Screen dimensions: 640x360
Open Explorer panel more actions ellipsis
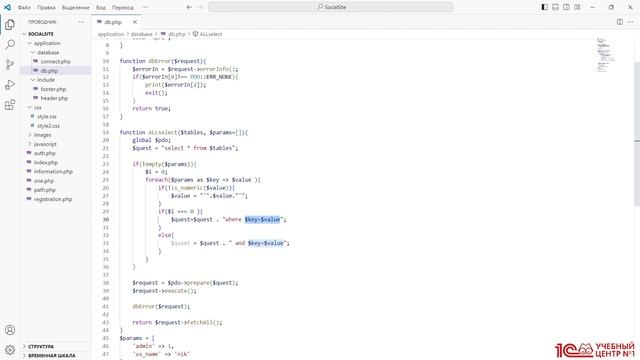(x=81, y=22)
